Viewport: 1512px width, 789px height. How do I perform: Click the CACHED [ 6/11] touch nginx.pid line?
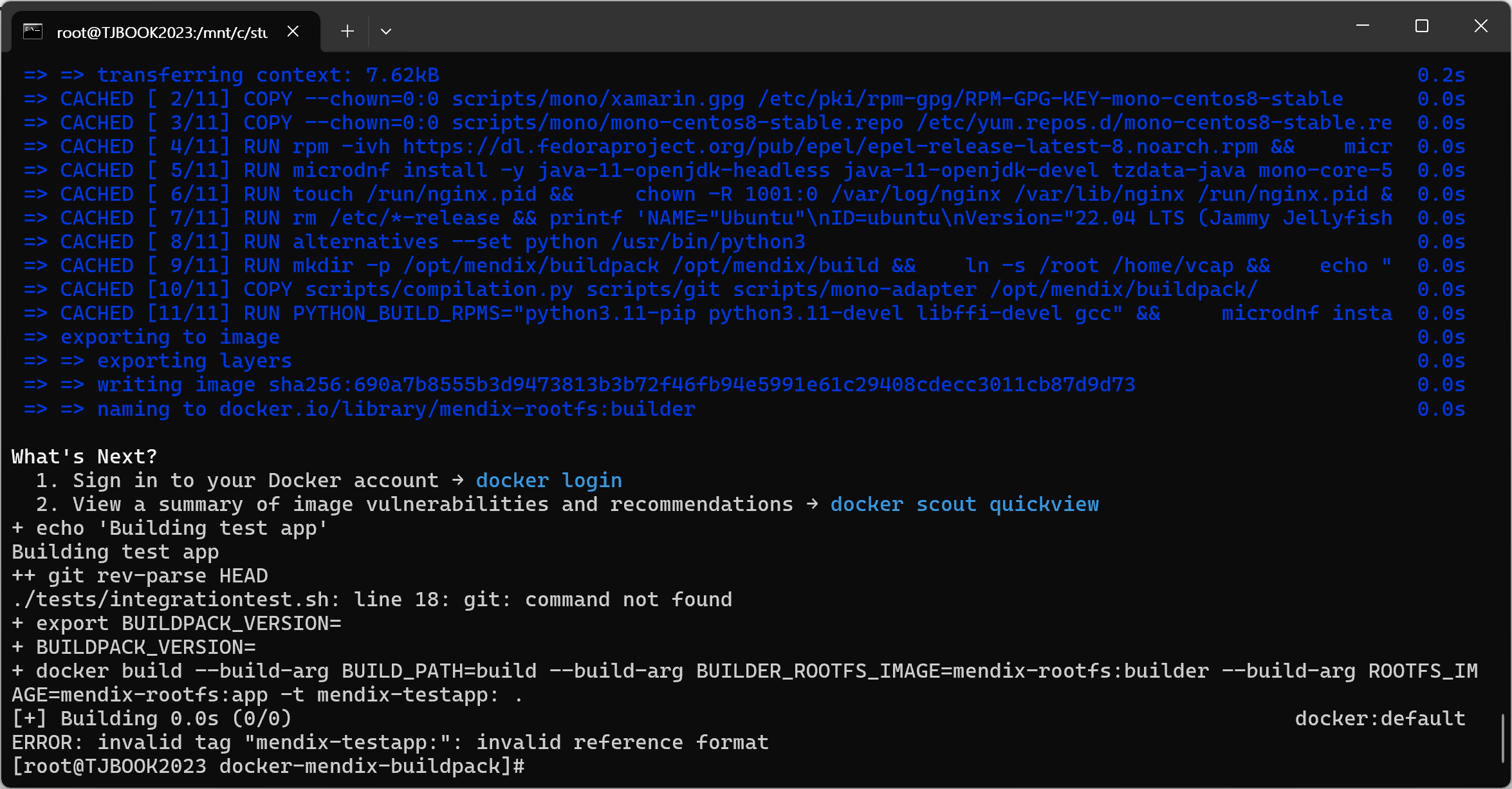(708, 194)
